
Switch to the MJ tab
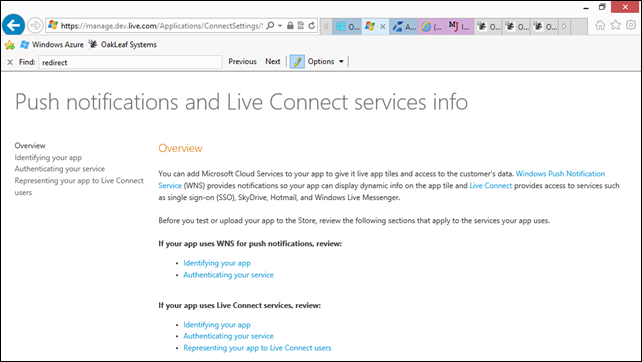pos(460,27)
